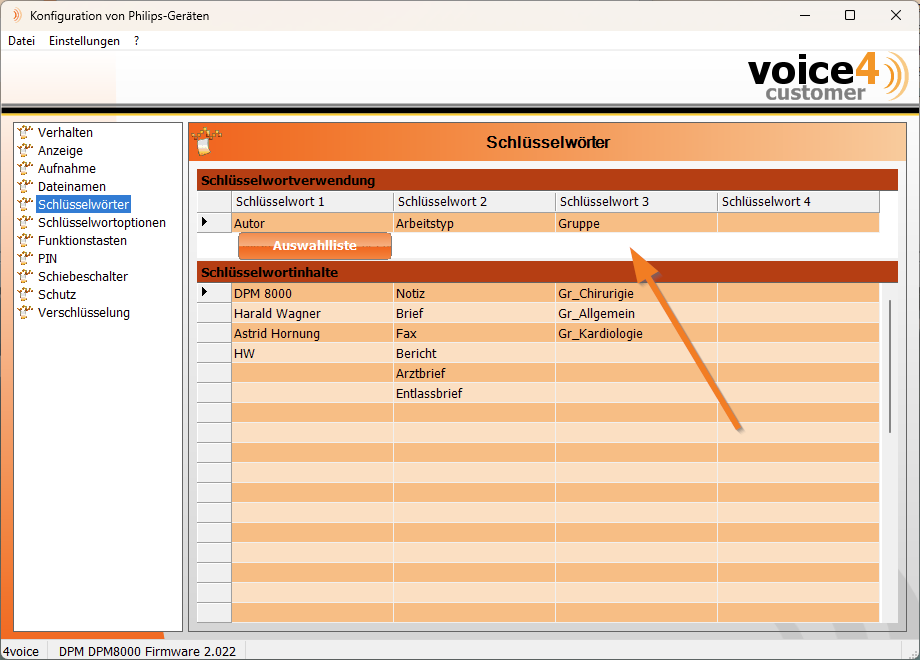Click the Fax cell

pyautogui.click(x=474, y=333)
